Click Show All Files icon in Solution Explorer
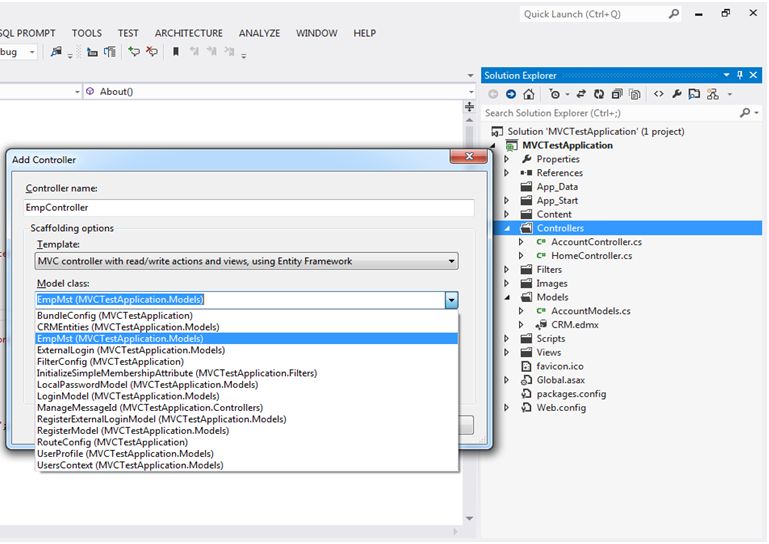 [634, 94]
